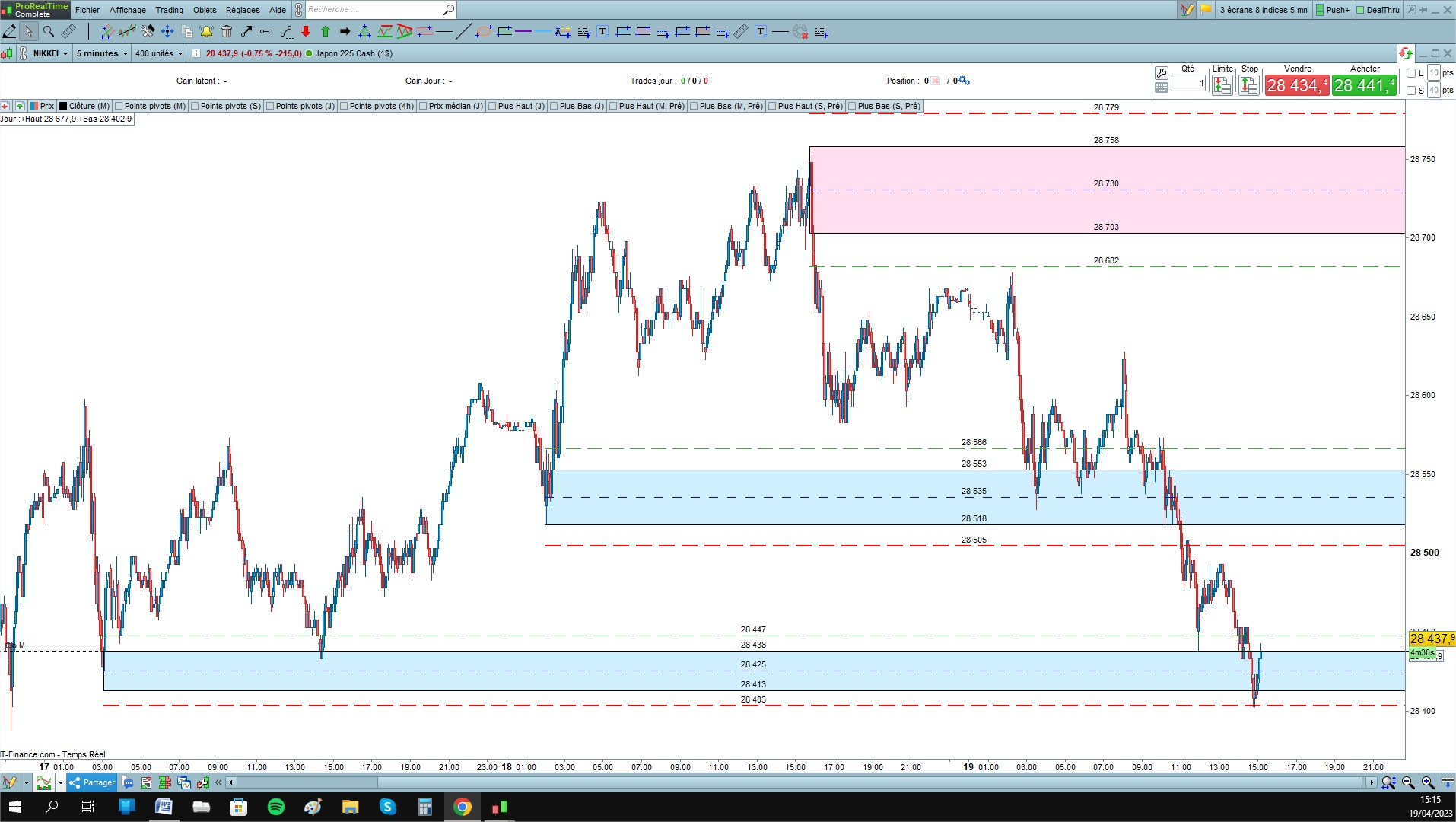The width and height of the screenshot is (1456, 822).
Task: Open the 400 unités dropdown
Action: click(159, 53)
